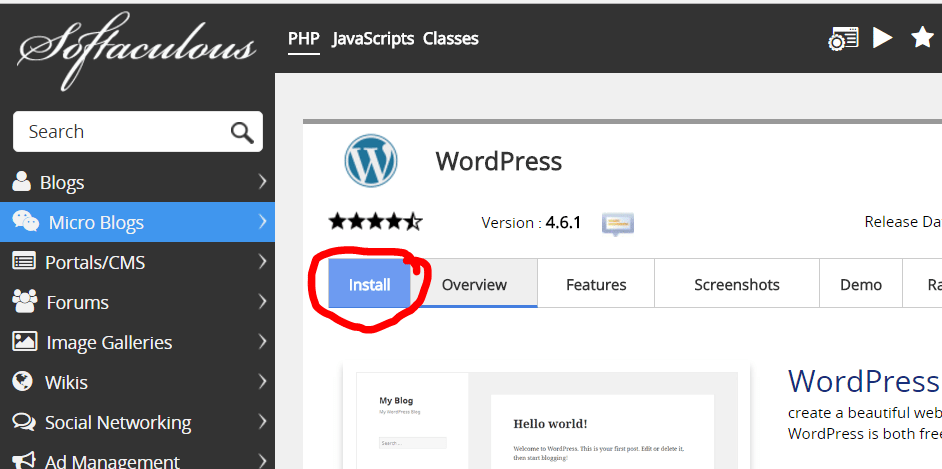Expand the Forums chevron
The image size is (942, 469).
coord(263,301)
